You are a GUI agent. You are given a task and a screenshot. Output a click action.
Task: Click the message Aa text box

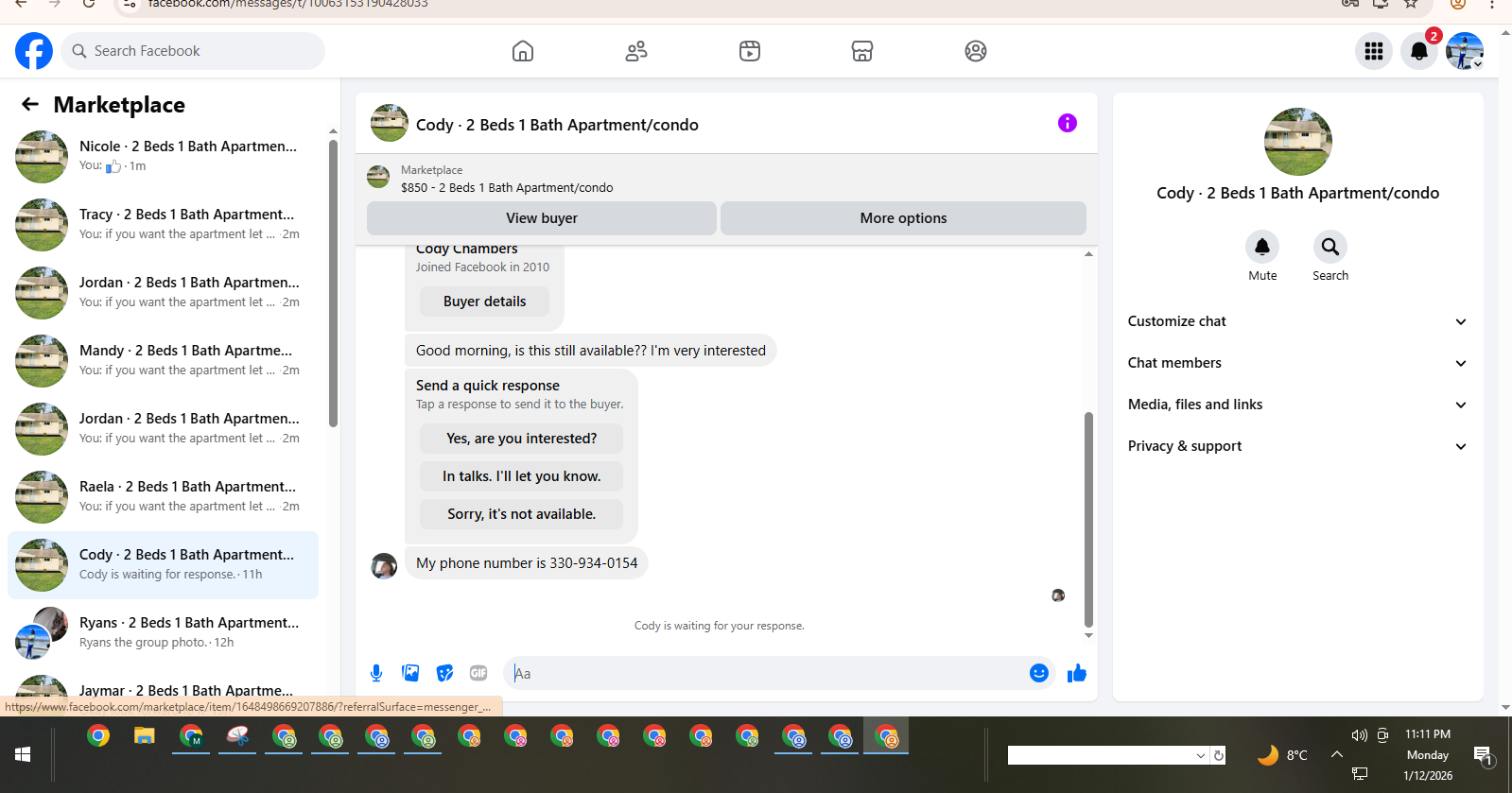[766, 673]
